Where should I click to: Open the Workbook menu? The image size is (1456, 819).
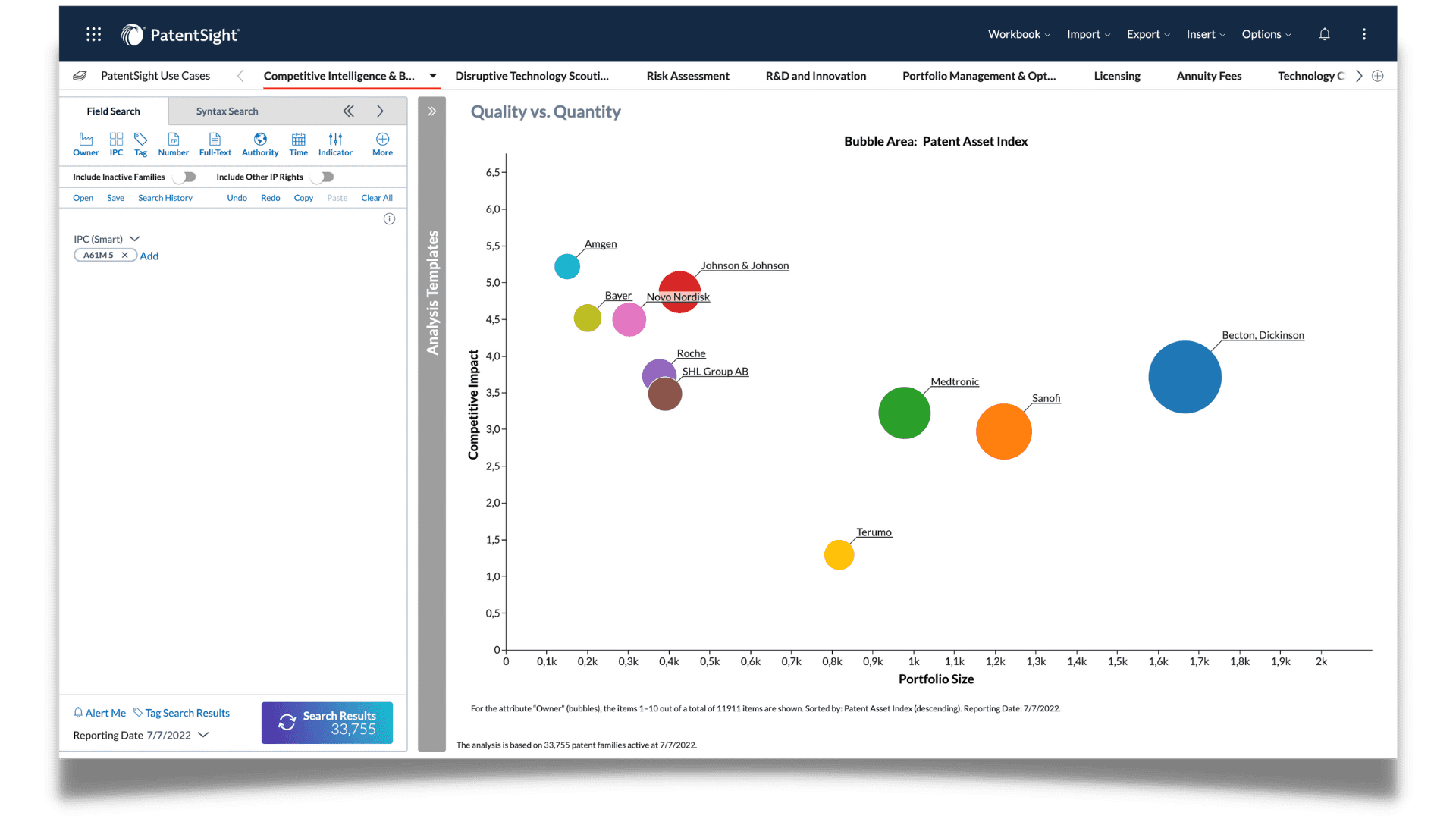point(1018,34)
